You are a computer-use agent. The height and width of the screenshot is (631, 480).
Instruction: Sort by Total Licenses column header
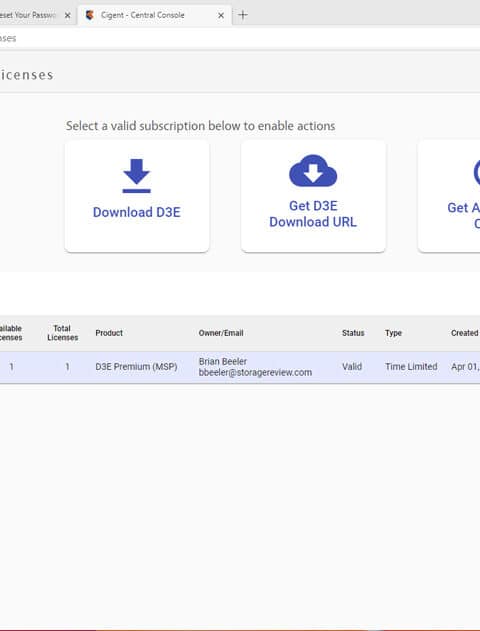point(62,333)
